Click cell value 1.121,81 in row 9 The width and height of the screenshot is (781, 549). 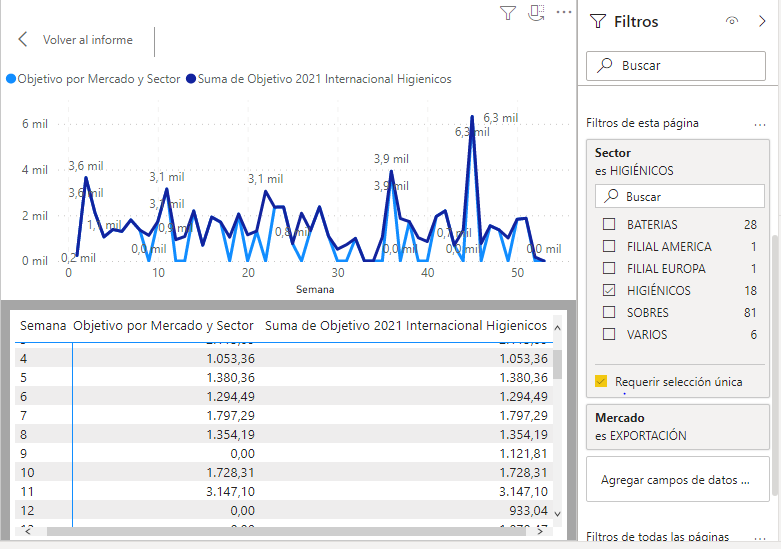pos(523,454)
